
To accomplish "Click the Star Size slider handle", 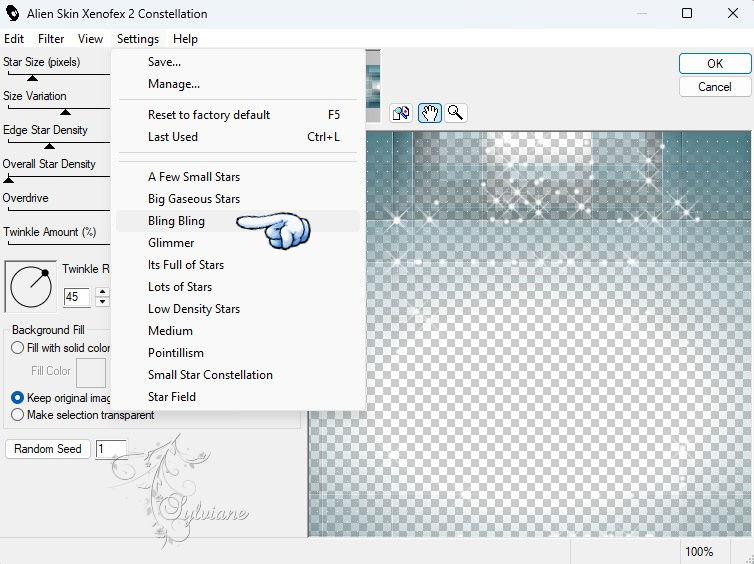I will [x=32, y=77].
